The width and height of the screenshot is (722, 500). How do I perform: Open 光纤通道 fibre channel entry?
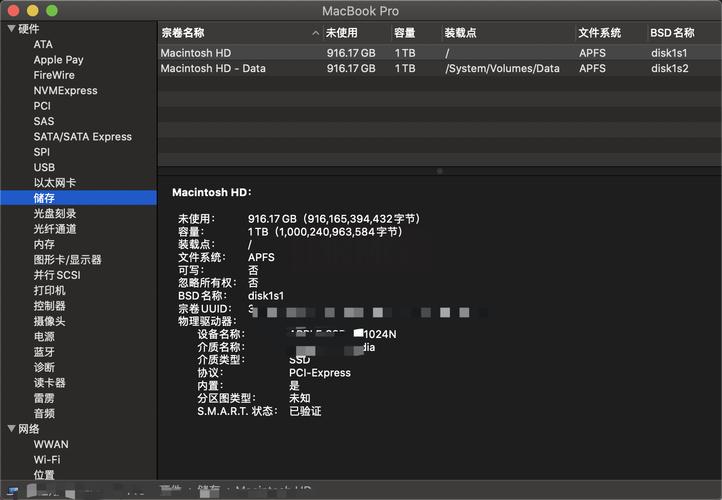[x=55, y=229]
